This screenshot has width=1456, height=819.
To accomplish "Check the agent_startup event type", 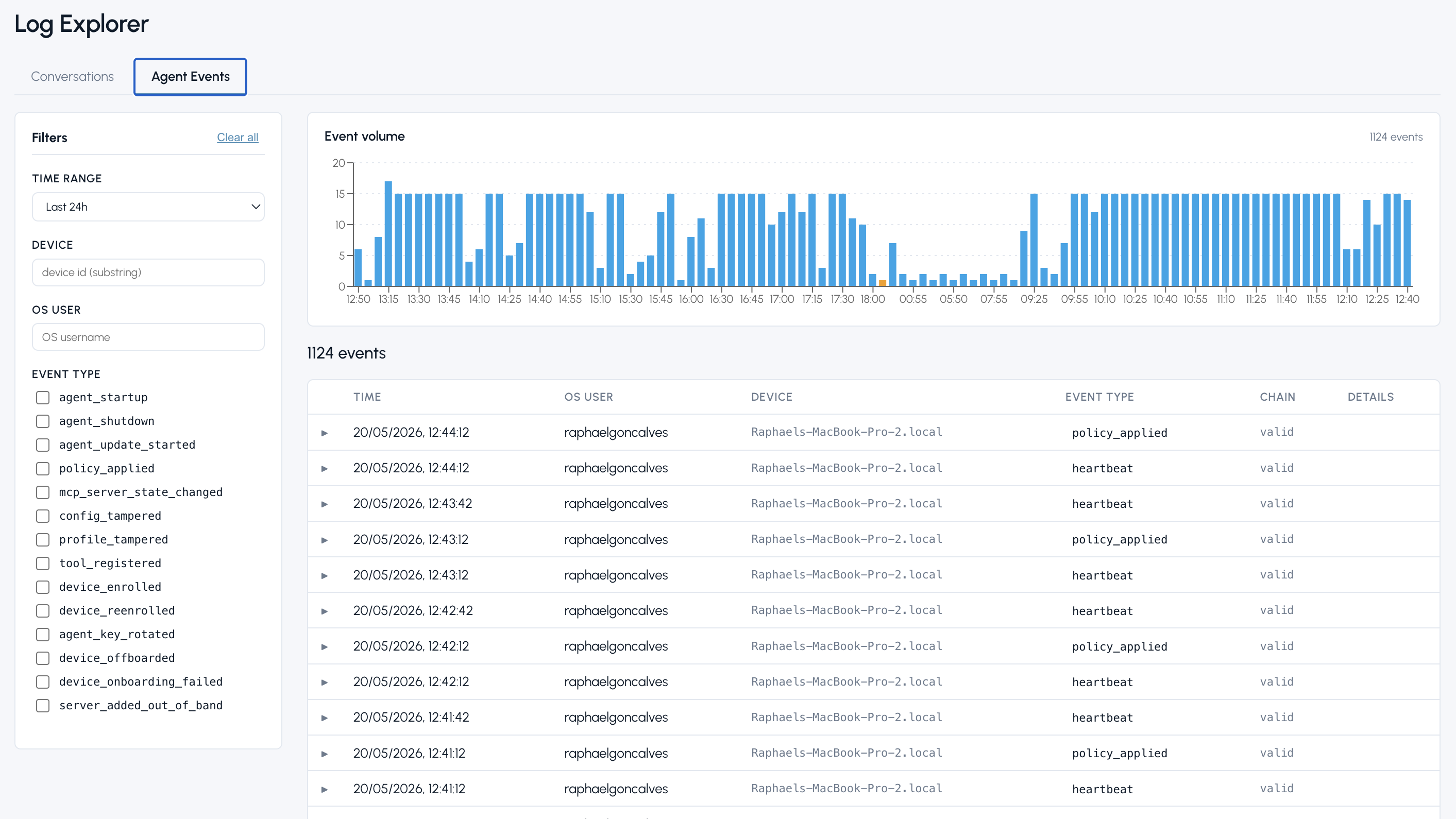I will point(43,397).
